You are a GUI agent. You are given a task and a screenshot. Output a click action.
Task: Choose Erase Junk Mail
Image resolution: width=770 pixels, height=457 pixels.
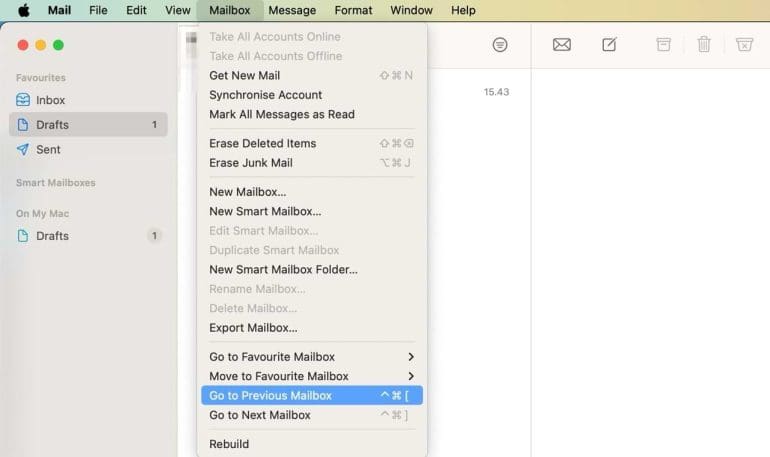click(312, 163)
